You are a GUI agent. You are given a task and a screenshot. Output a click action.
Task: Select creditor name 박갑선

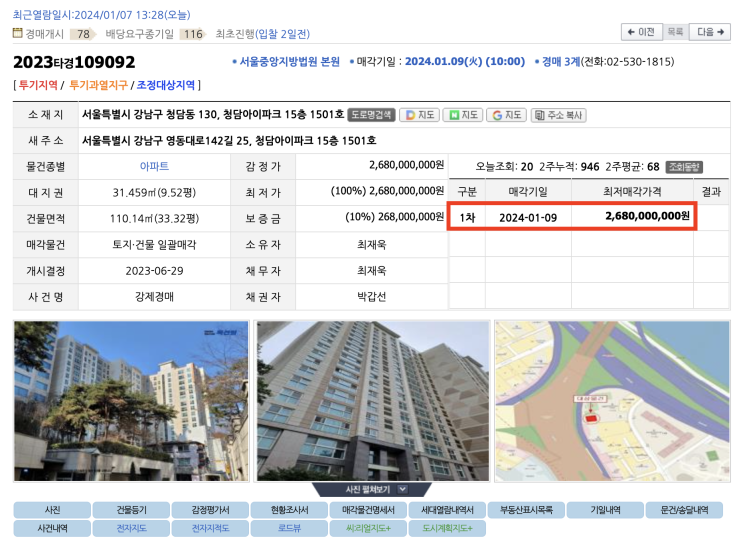tap(372, 297)
